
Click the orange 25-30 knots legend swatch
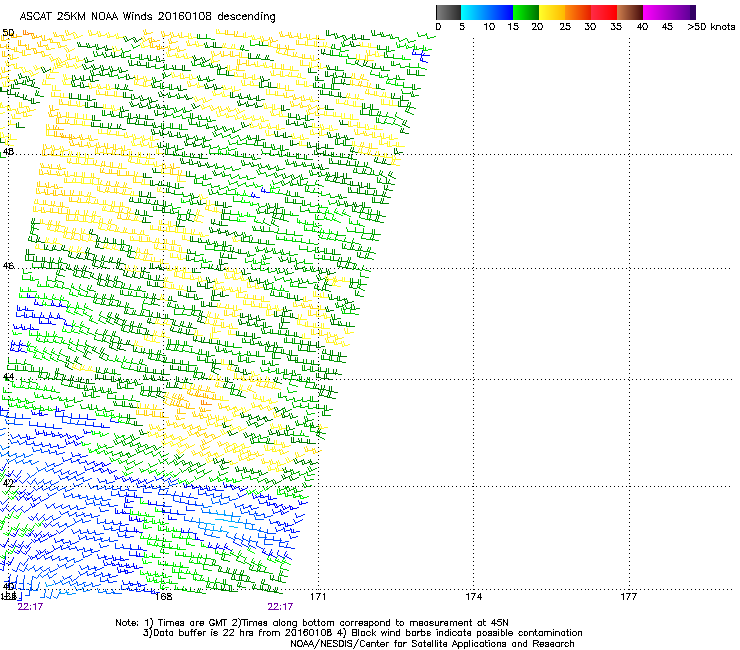point(578,12)
